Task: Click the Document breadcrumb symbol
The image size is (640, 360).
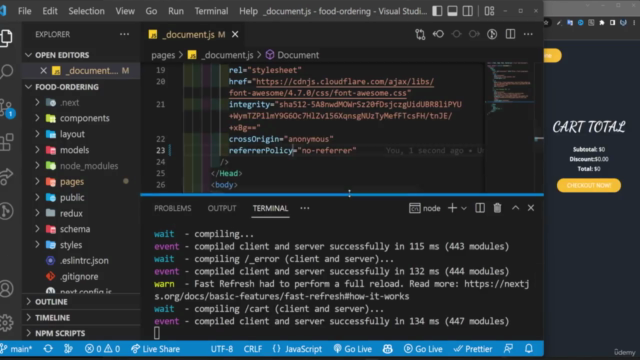Action: pos(292,55)
